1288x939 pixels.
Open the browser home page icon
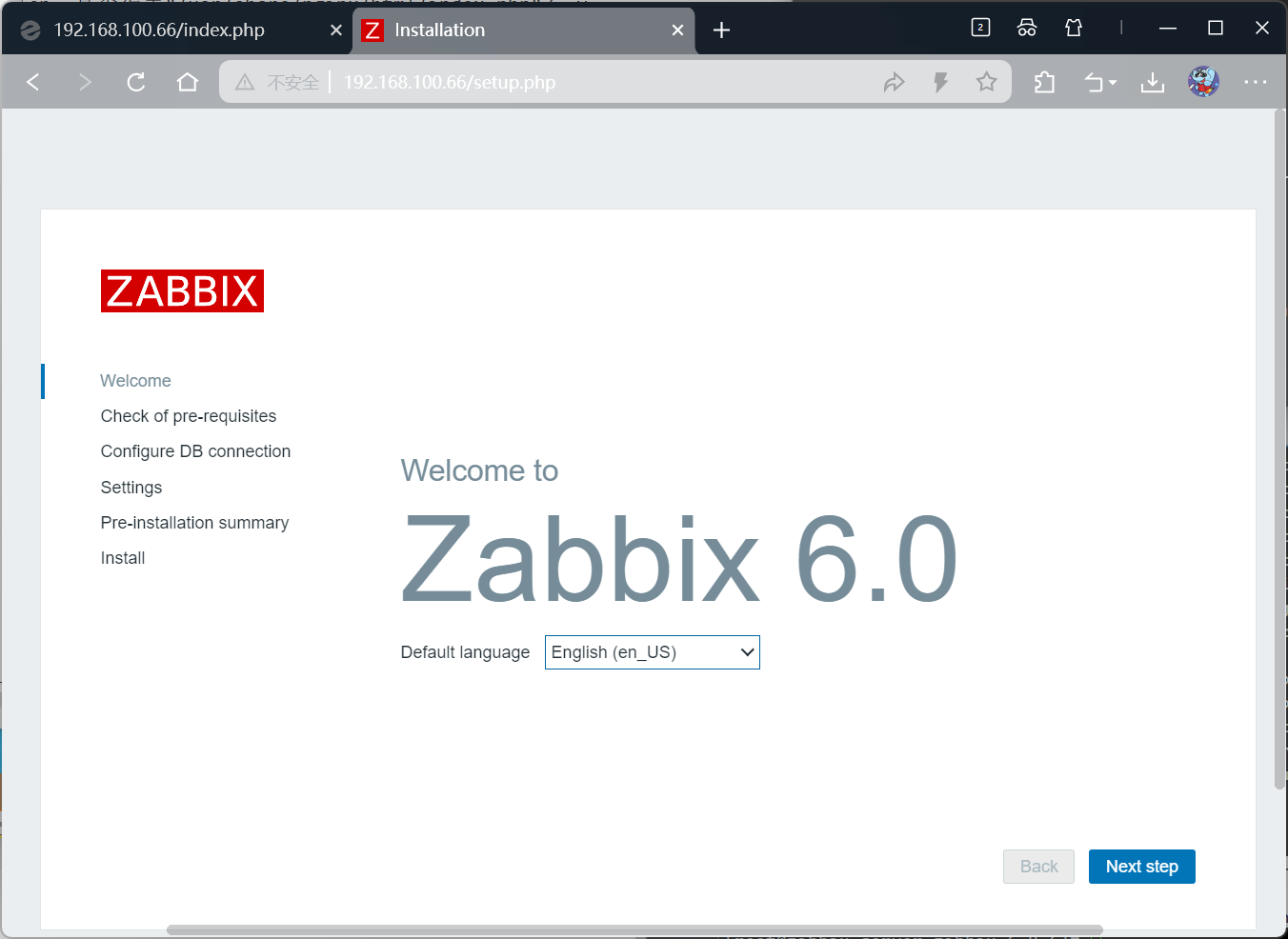(x=188, y=82)
